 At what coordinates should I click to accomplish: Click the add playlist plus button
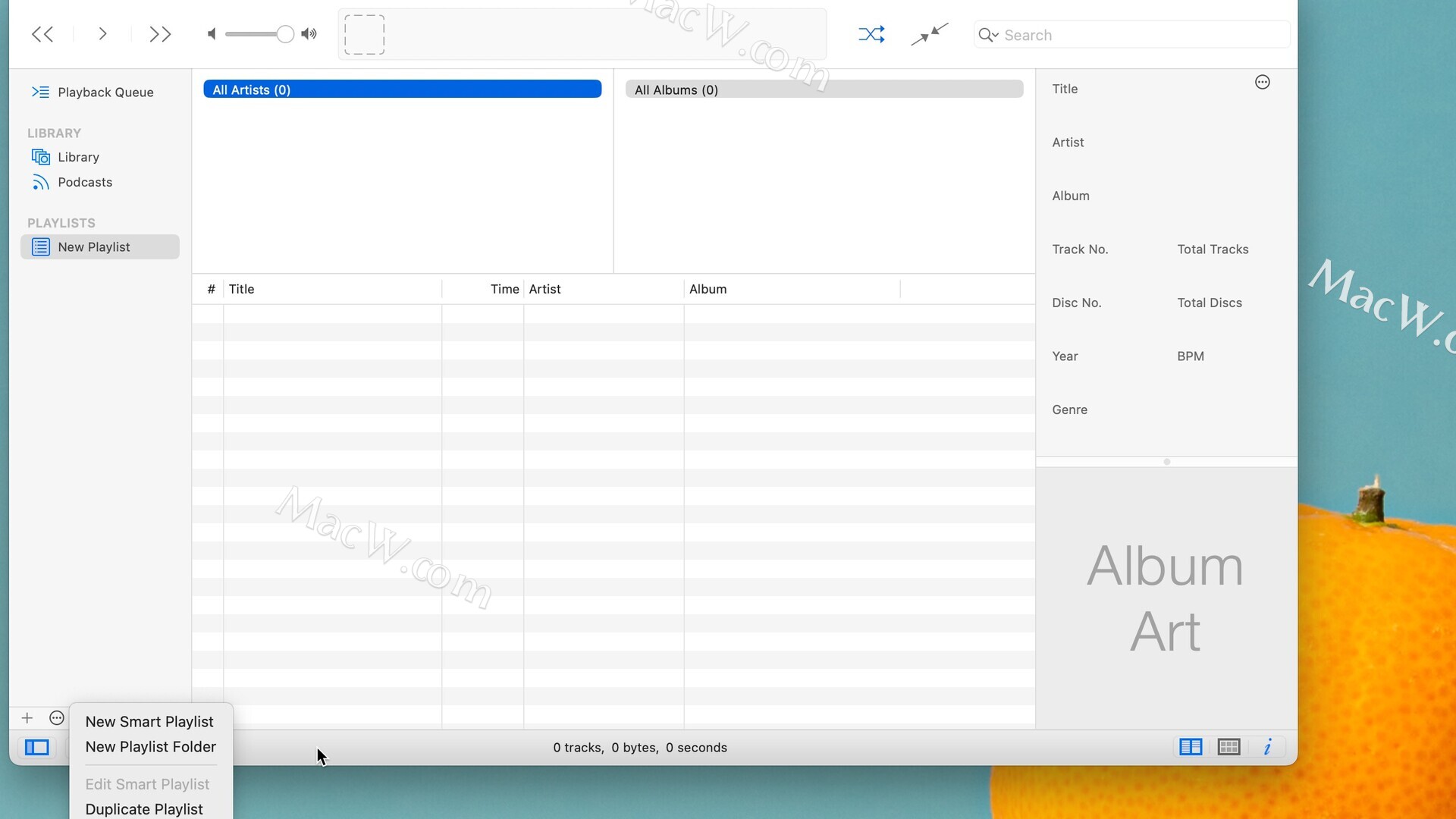tap(27, 718)
